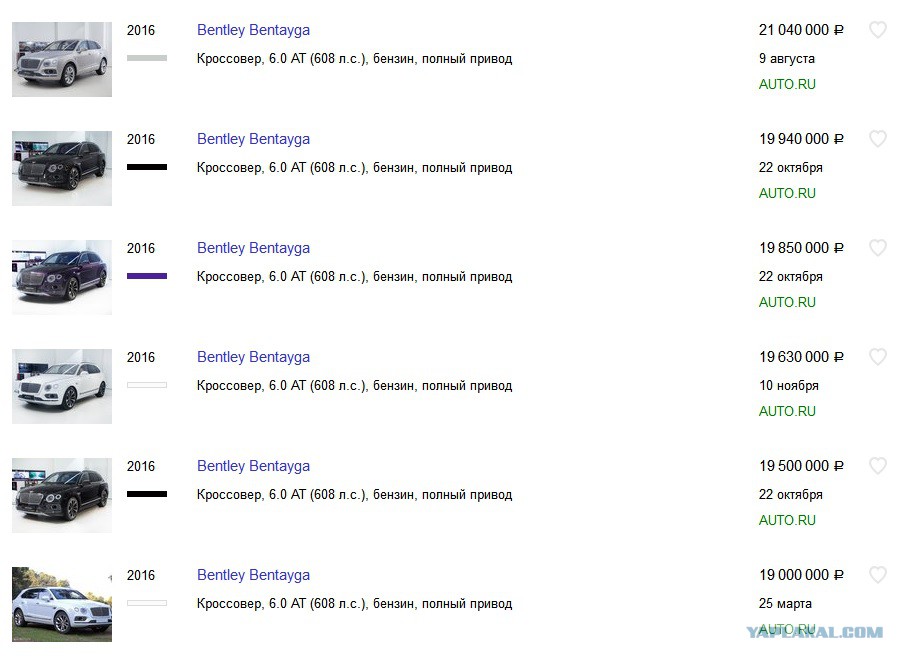View purple Bentayga thumbnail priced 19 850 000 ₽
This screenshot has width=909, height=662.
click(x=62, y=277)
